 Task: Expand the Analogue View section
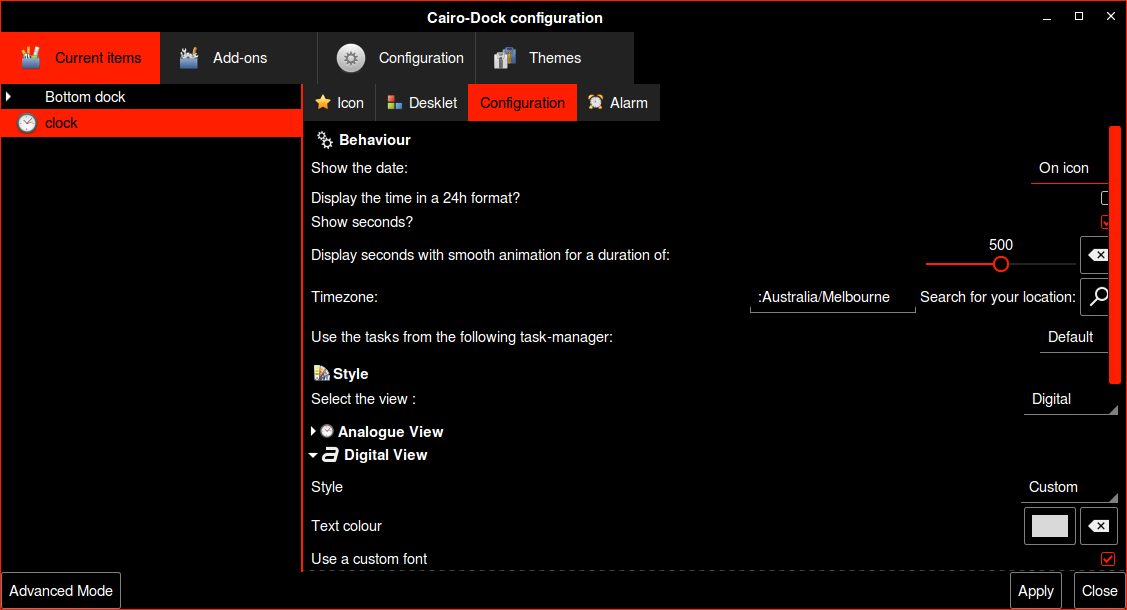[314, 431]
